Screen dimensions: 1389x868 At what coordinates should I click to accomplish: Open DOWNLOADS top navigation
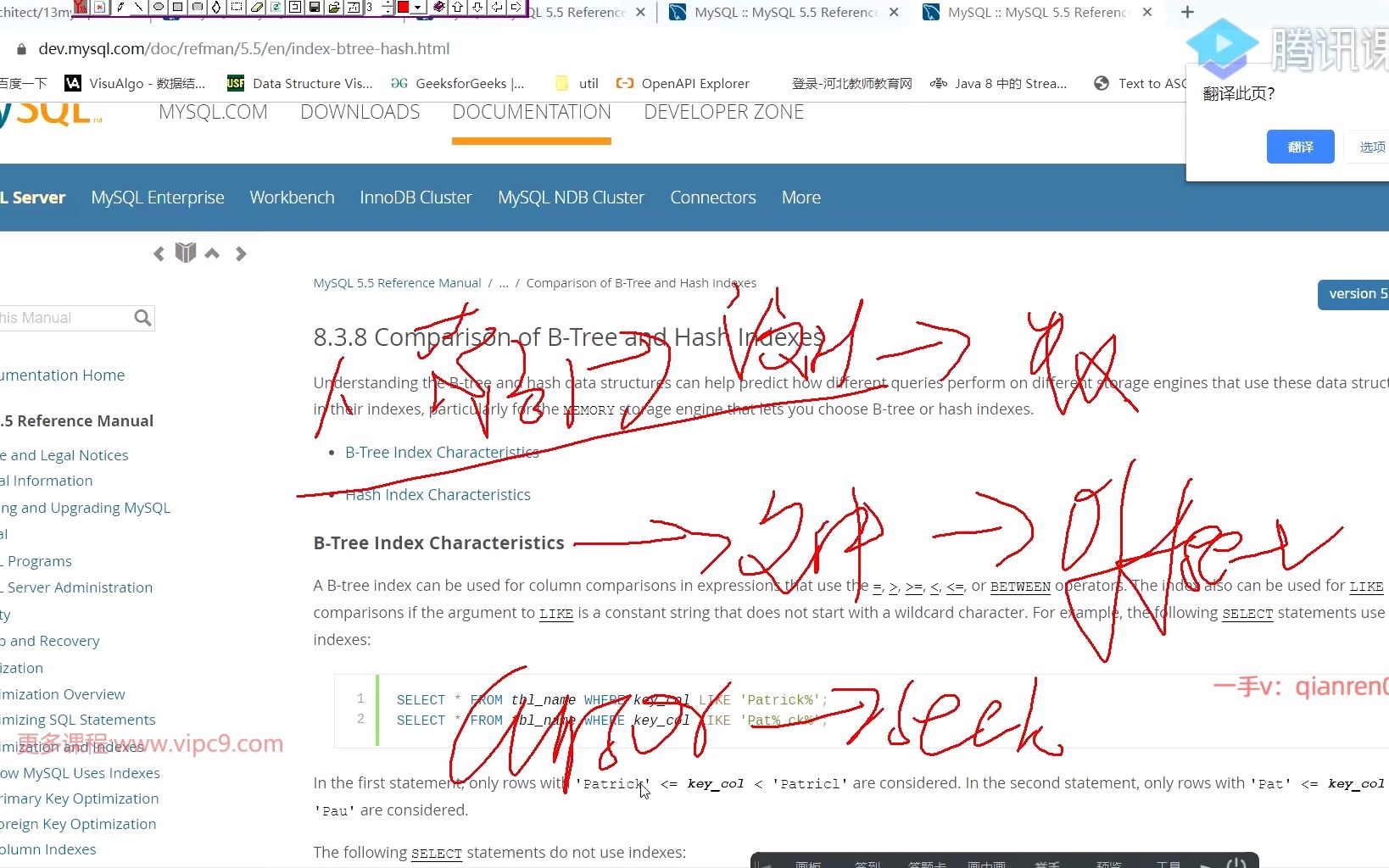360,112
